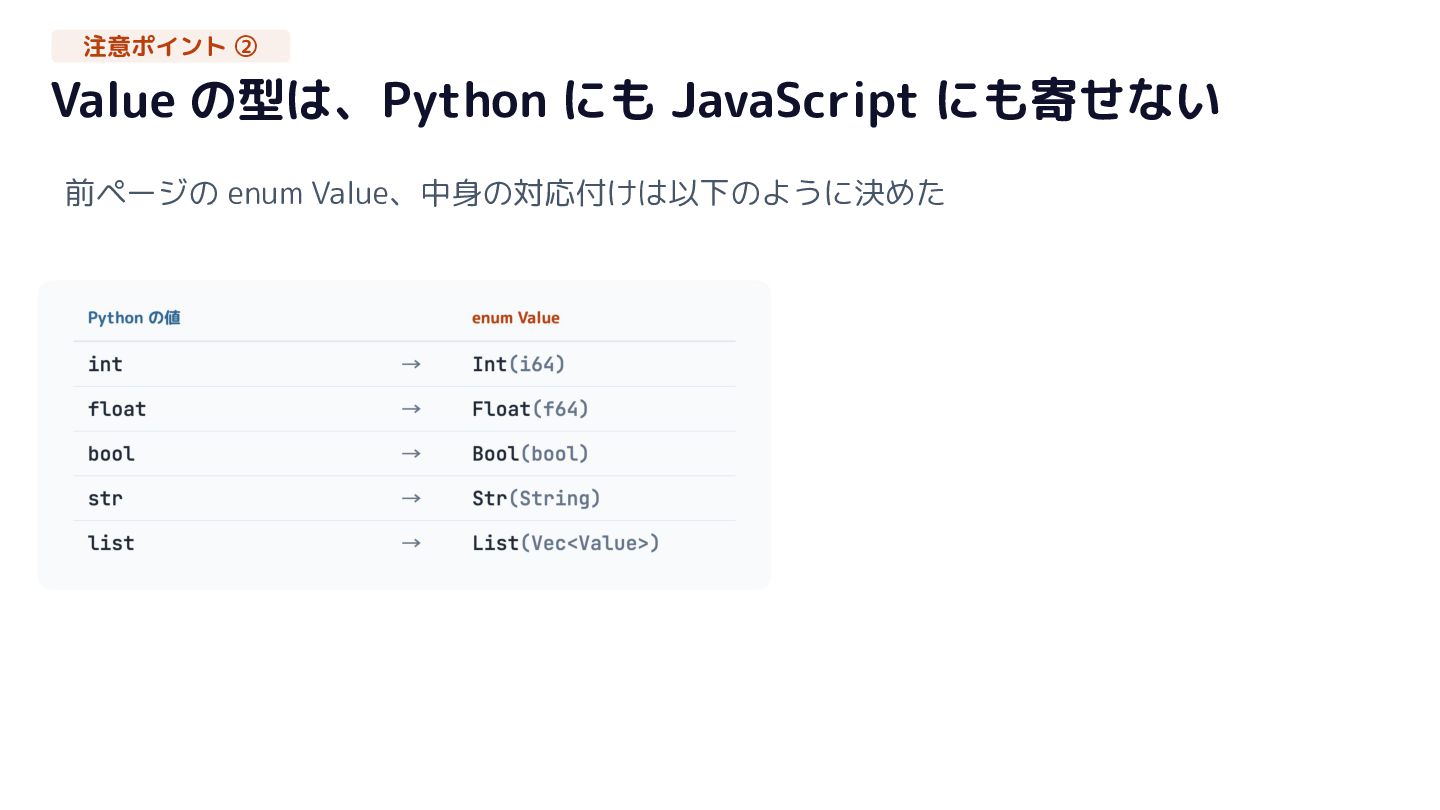
Task: Select the "int" cell in the table
Action: click(105, 364)
